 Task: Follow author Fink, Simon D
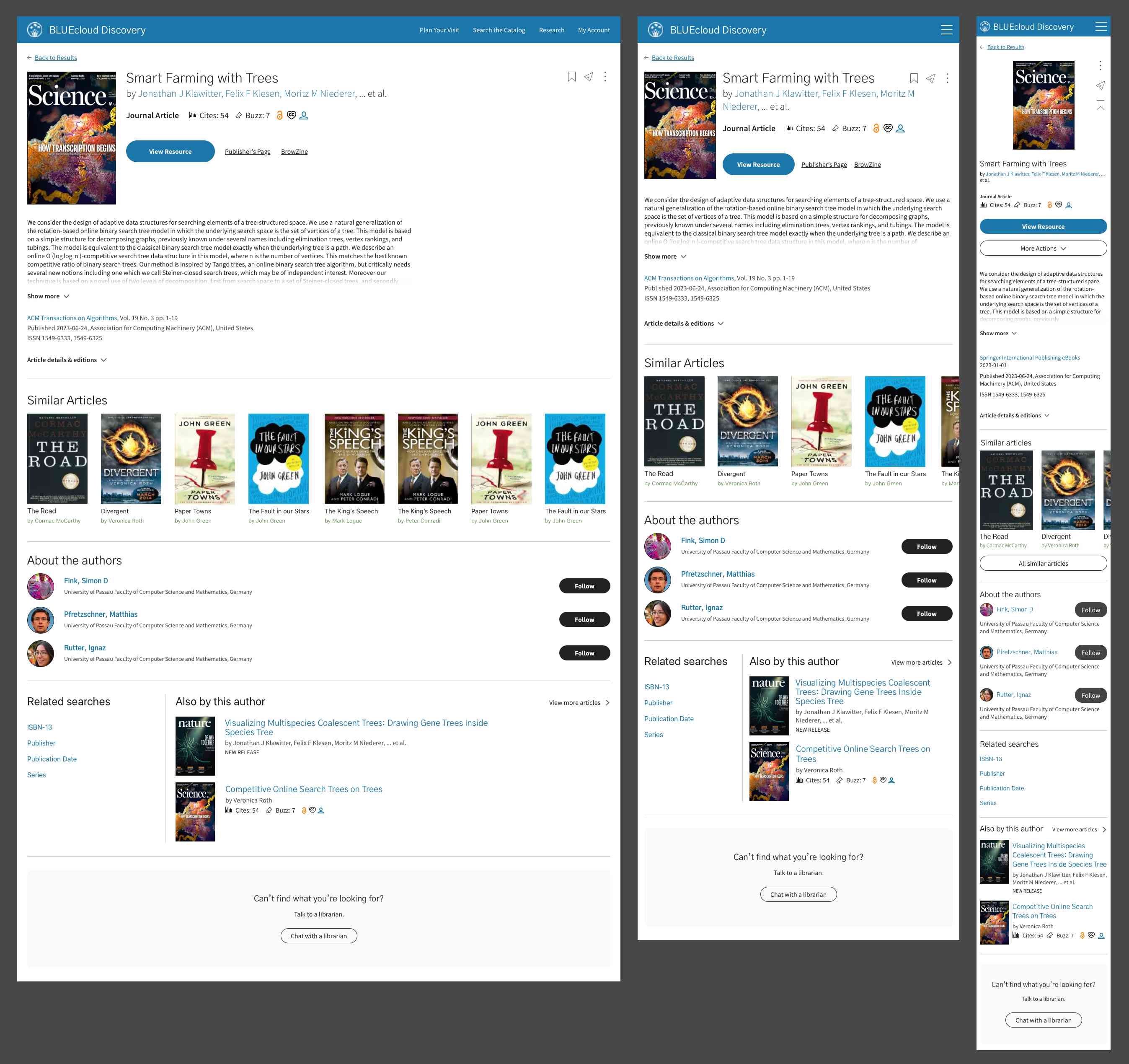pyautogui.click(x=584, y=586)
